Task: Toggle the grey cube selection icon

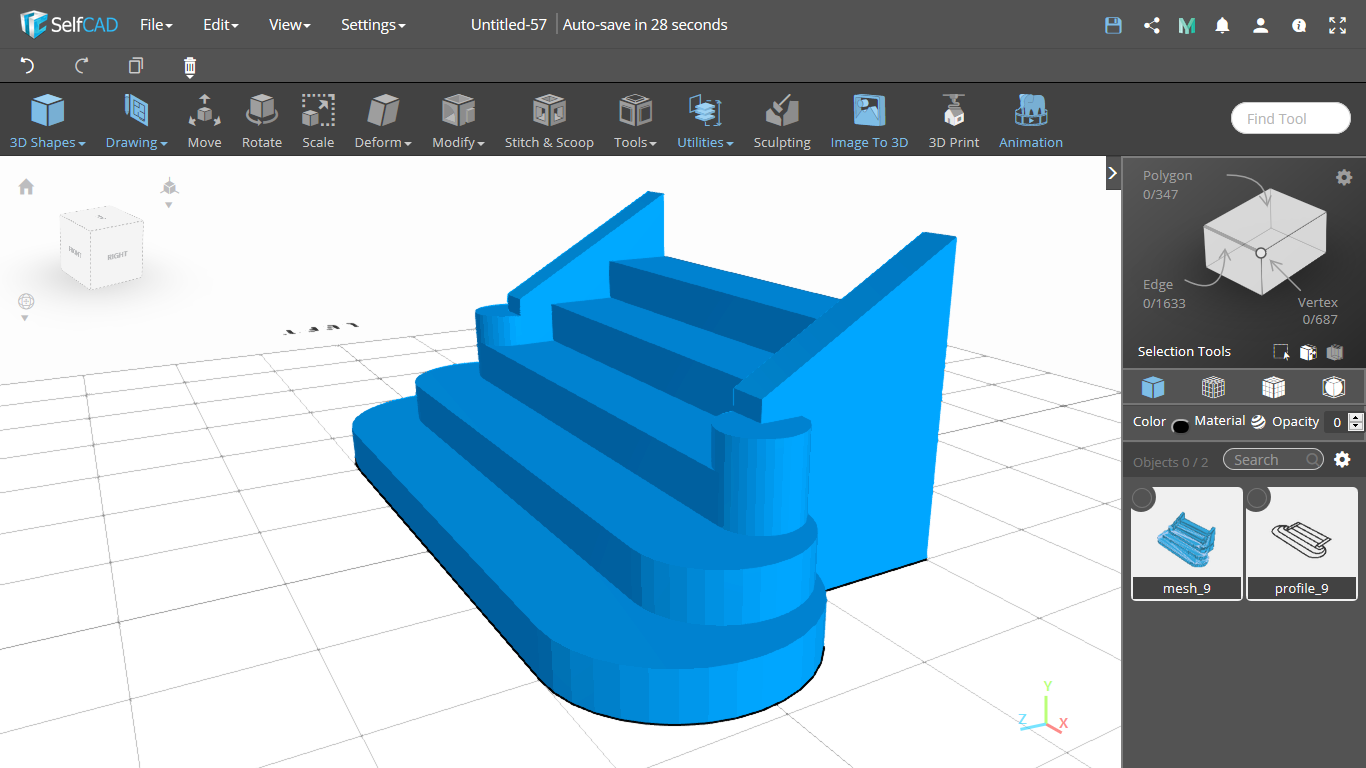Action: click(x=1334, y=352)
